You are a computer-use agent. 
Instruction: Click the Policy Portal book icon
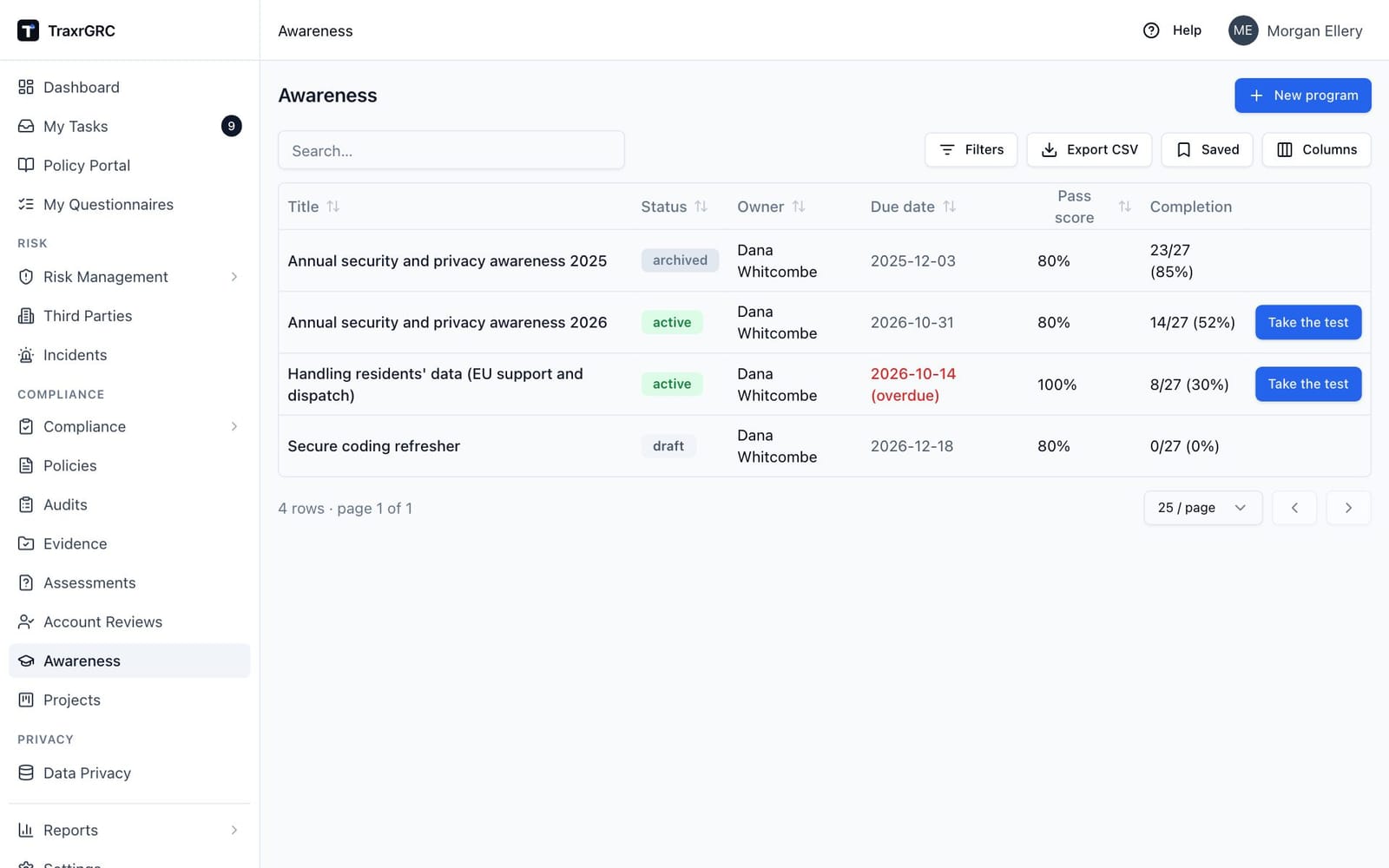pyautogui.click(x=26, y=165)
